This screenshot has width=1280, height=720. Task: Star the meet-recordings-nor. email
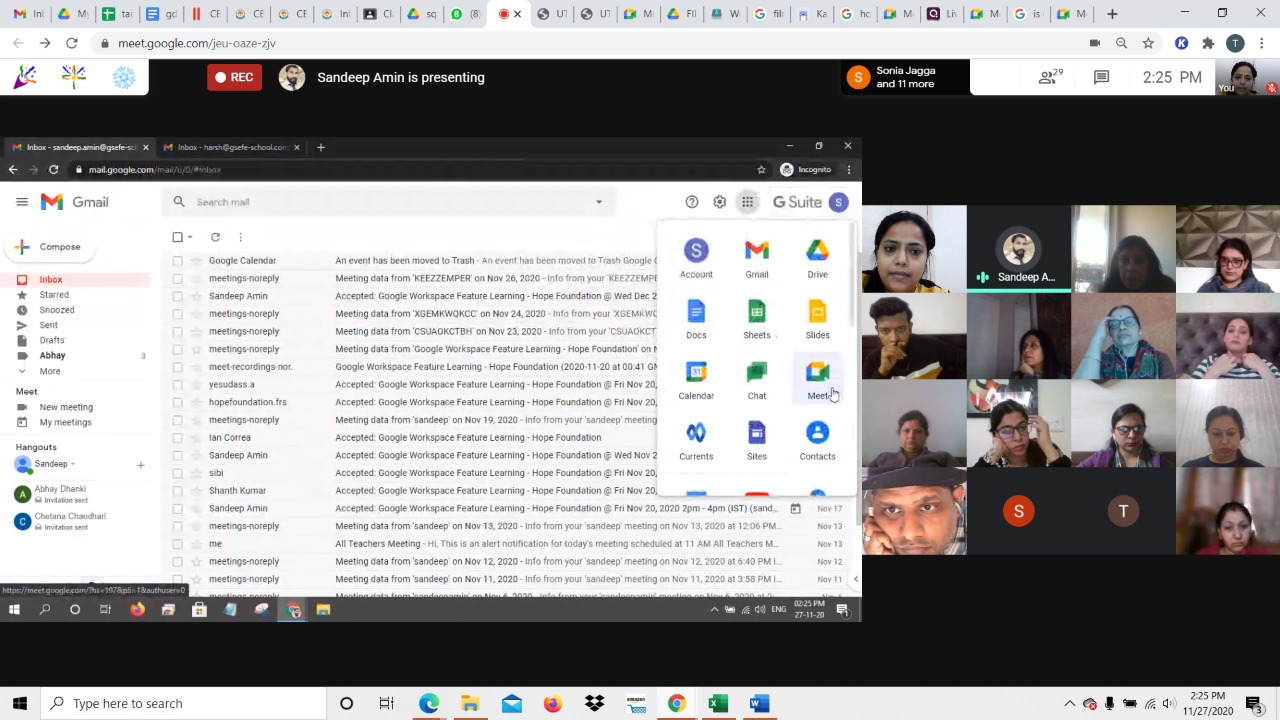pos(196,367)
